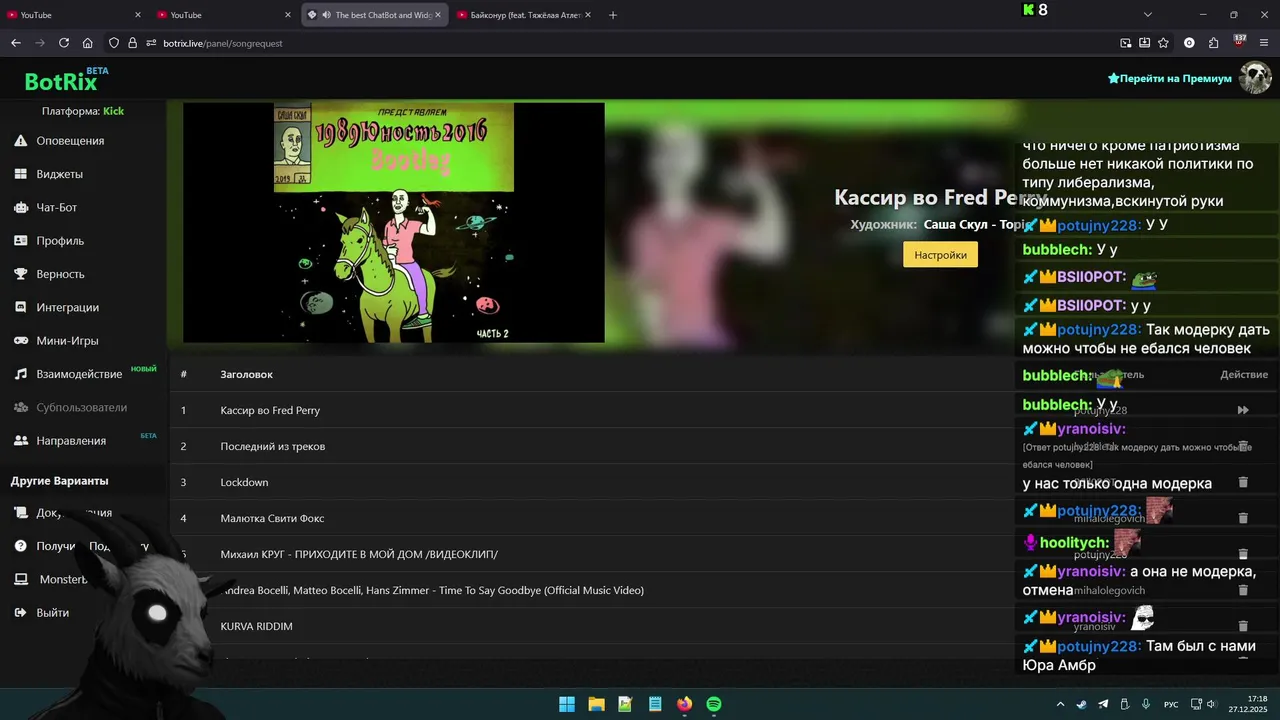This screenshot has width=1280, height=720.
Task: Open the Верность trophy section
Action: pyautogui.click(x=50, y=274)
